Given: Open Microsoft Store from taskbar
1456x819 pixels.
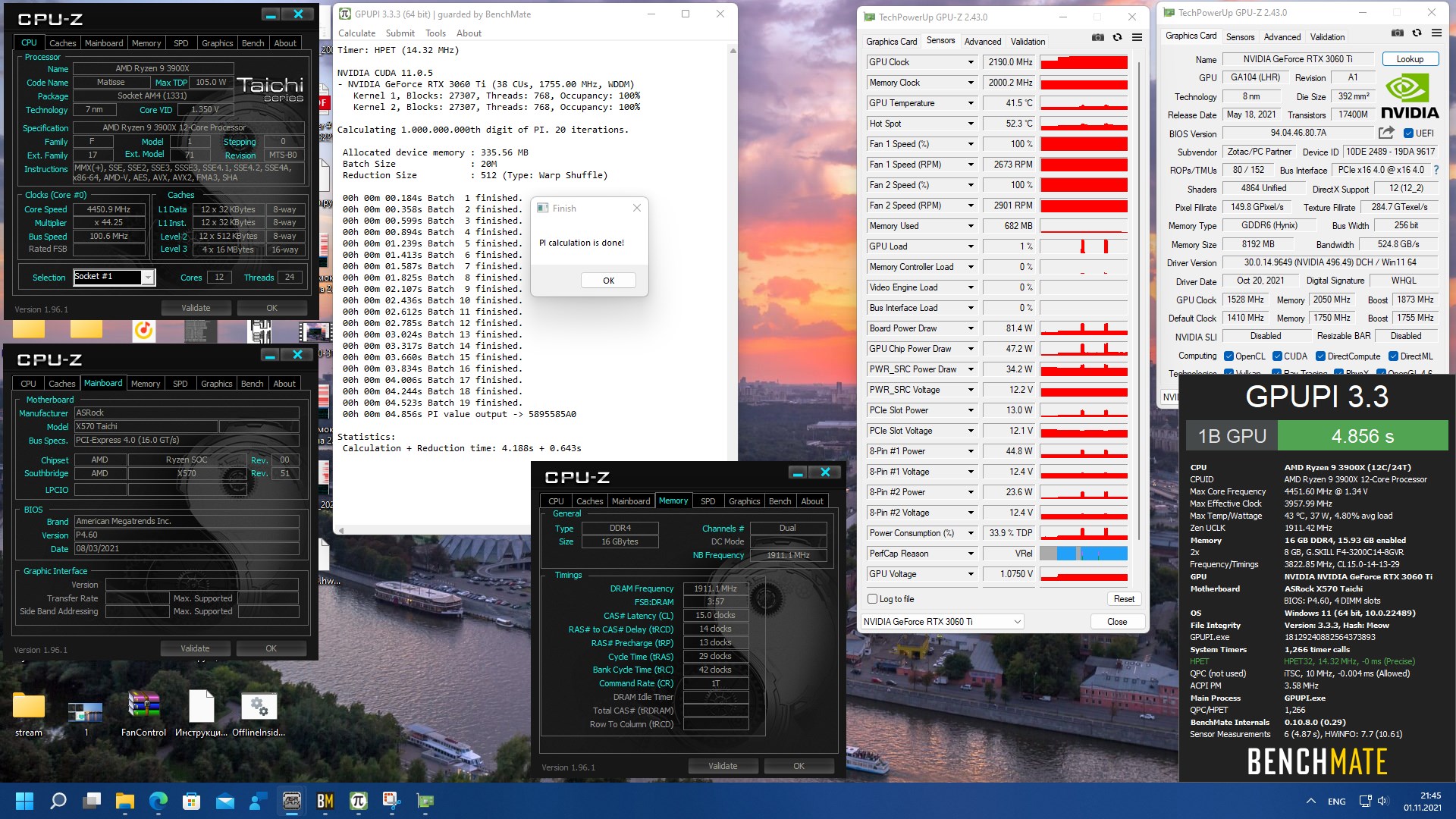Looking at the screenshot, I should coord(192,801).
